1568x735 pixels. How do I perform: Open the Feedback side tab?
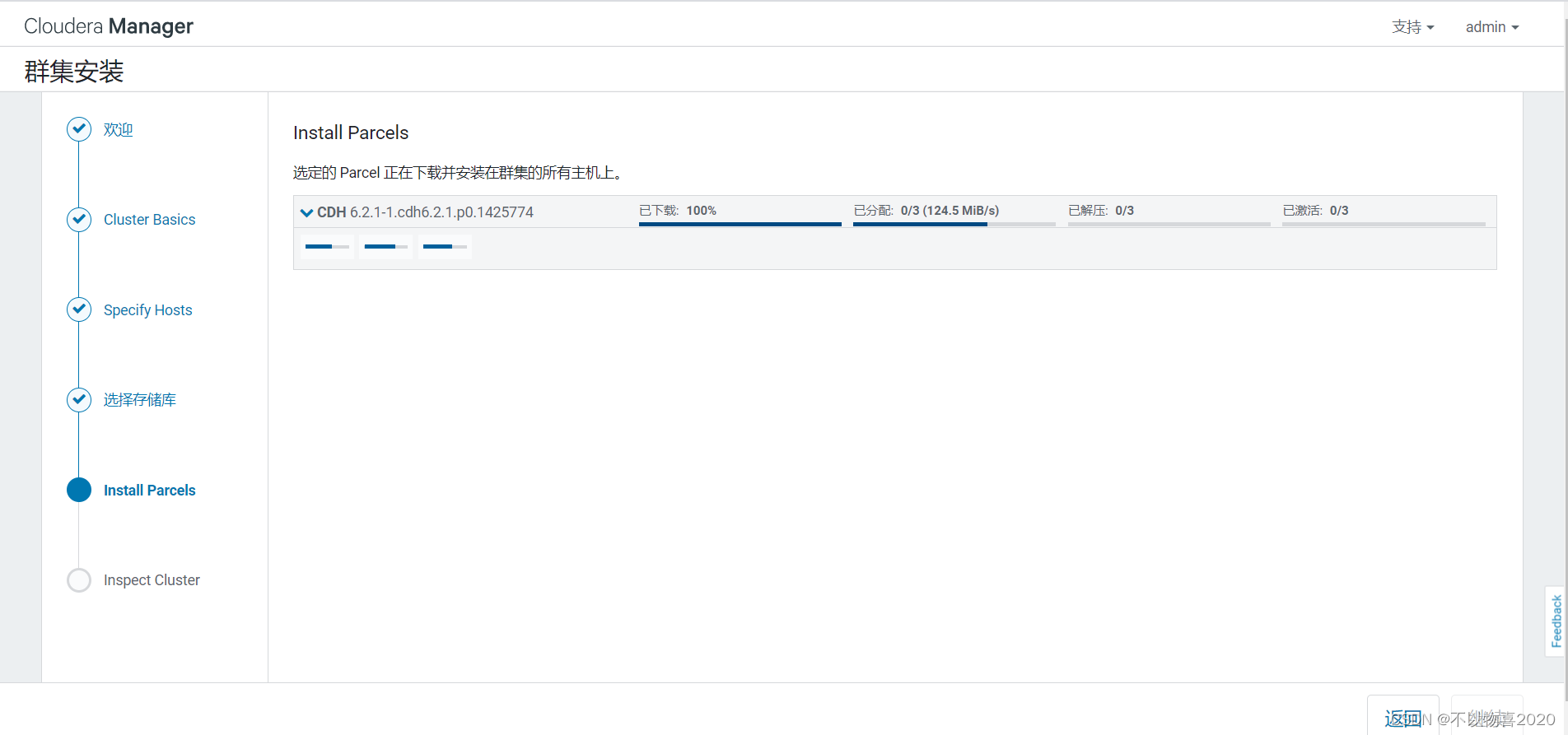click(1556, 621)
